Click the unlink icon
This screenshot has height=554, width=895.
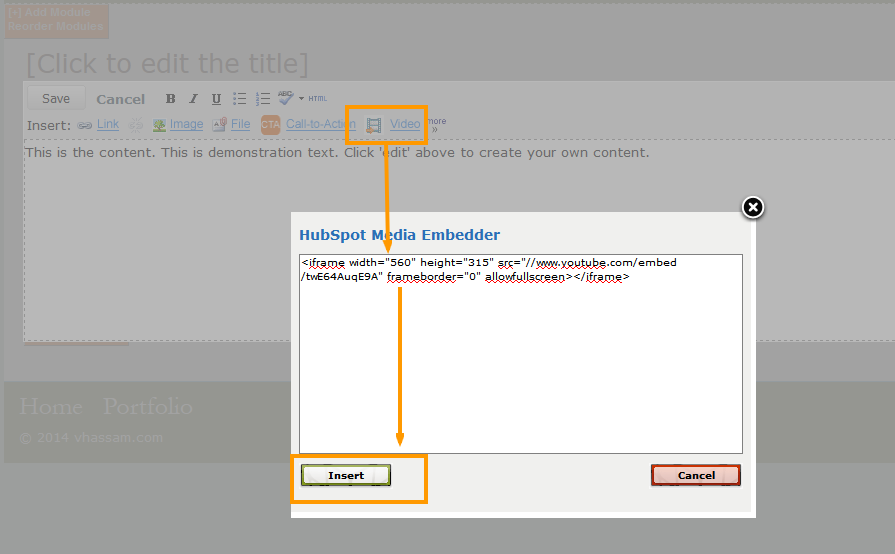[136, 125]
